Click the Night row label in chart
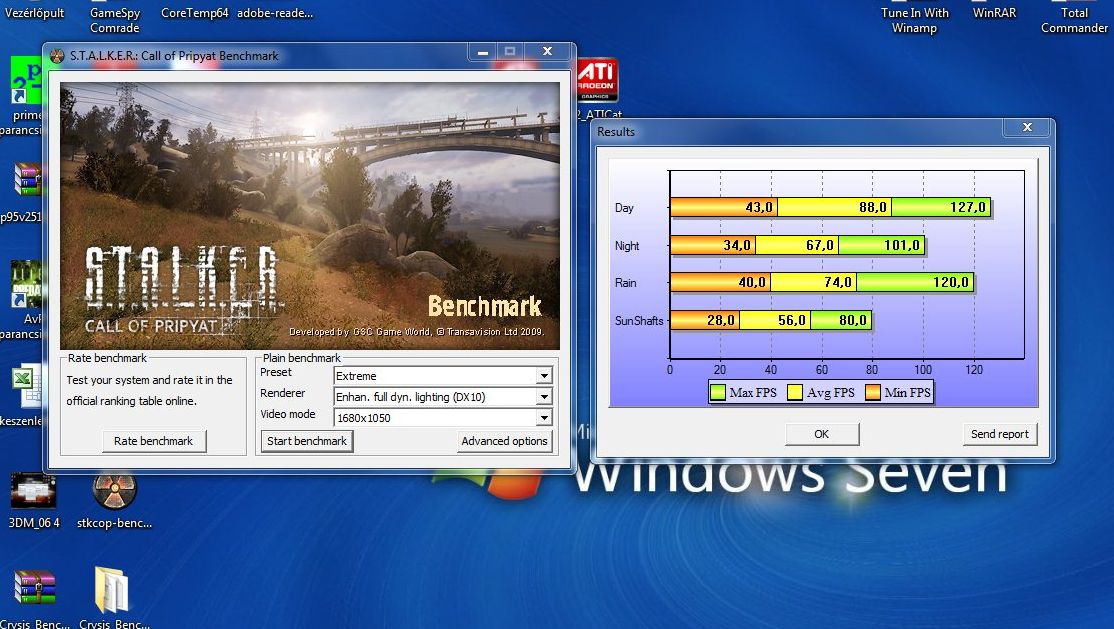This screenshot has height=629, width=1114. point(627,246)
